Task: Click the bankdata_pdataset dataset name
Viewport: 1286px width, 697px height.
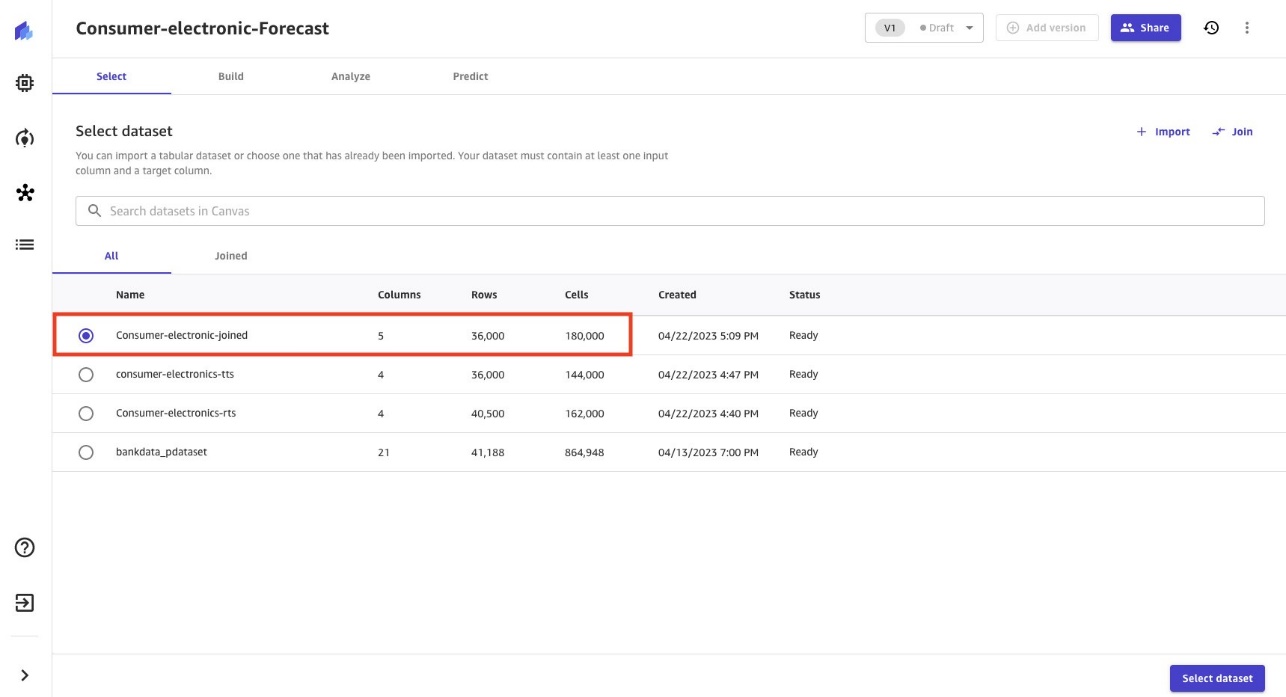Action: coord(161,452)
